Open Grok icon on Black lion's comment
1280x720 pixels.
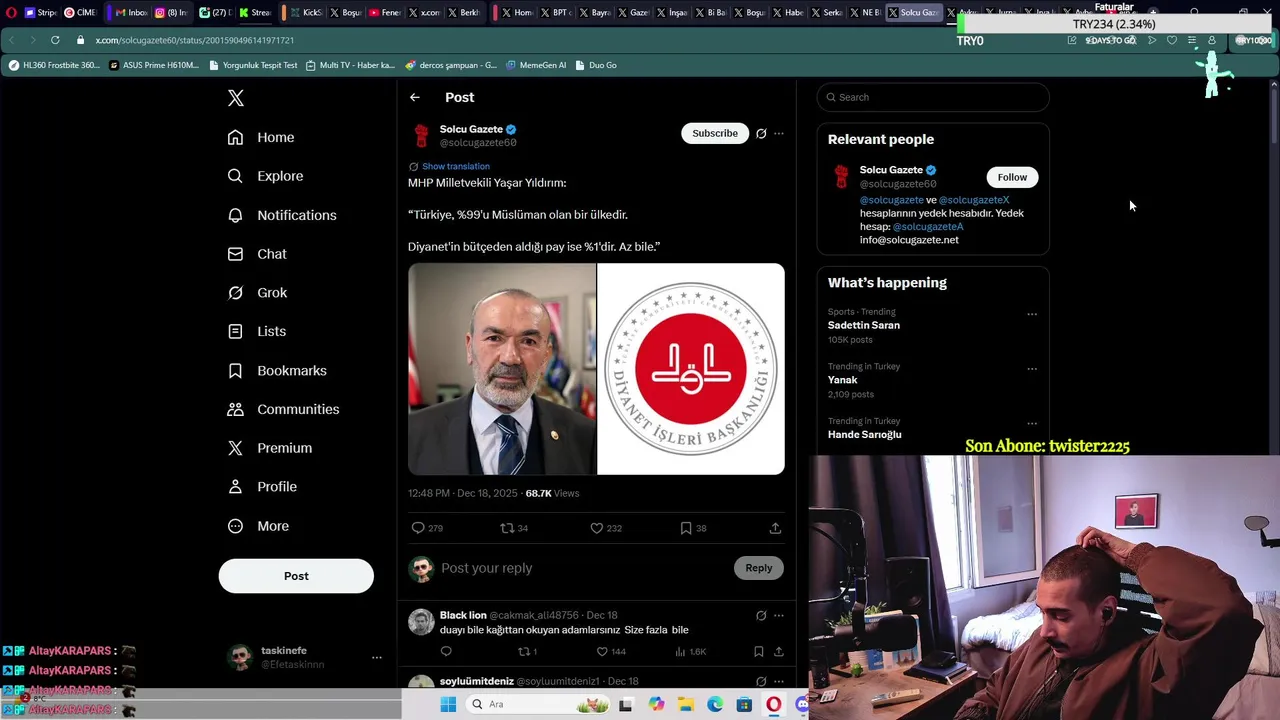pos(761,616)
